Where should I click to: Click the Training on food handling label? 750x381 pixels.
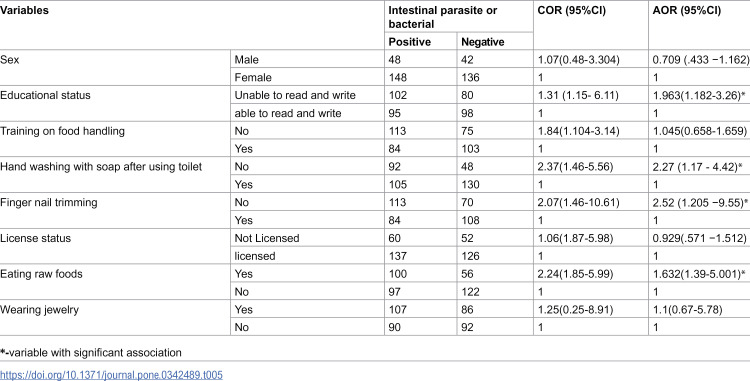point(62,131)
